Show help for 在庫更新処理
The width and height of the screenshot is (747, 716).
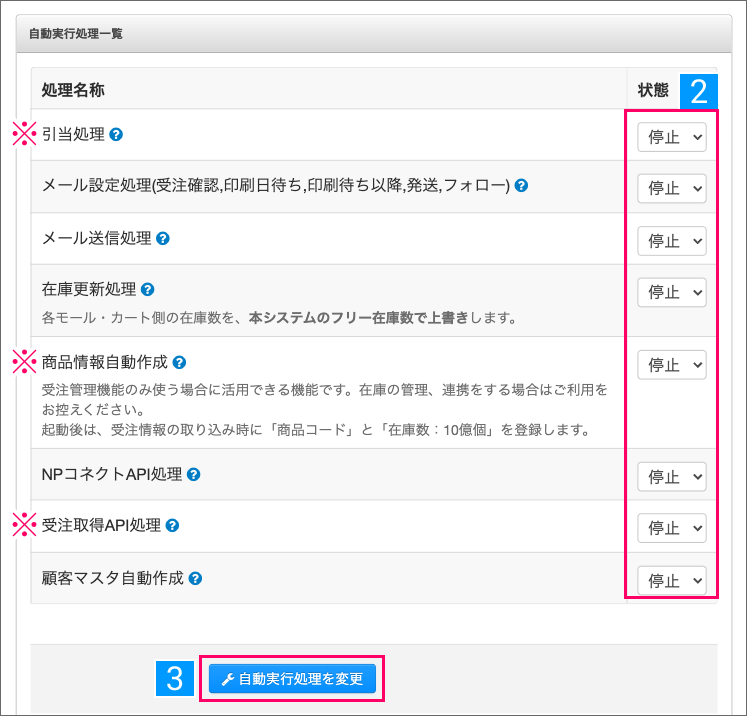[148, 290]
